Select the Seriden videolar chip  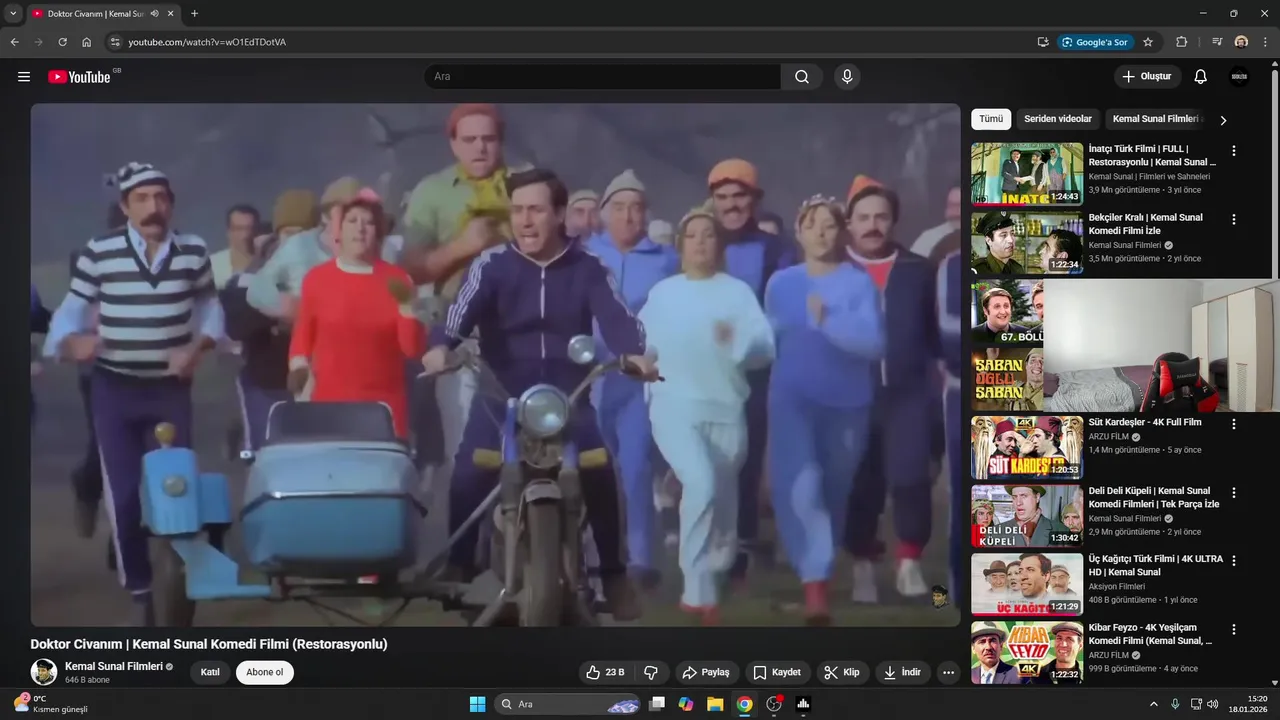point(1058,119)
